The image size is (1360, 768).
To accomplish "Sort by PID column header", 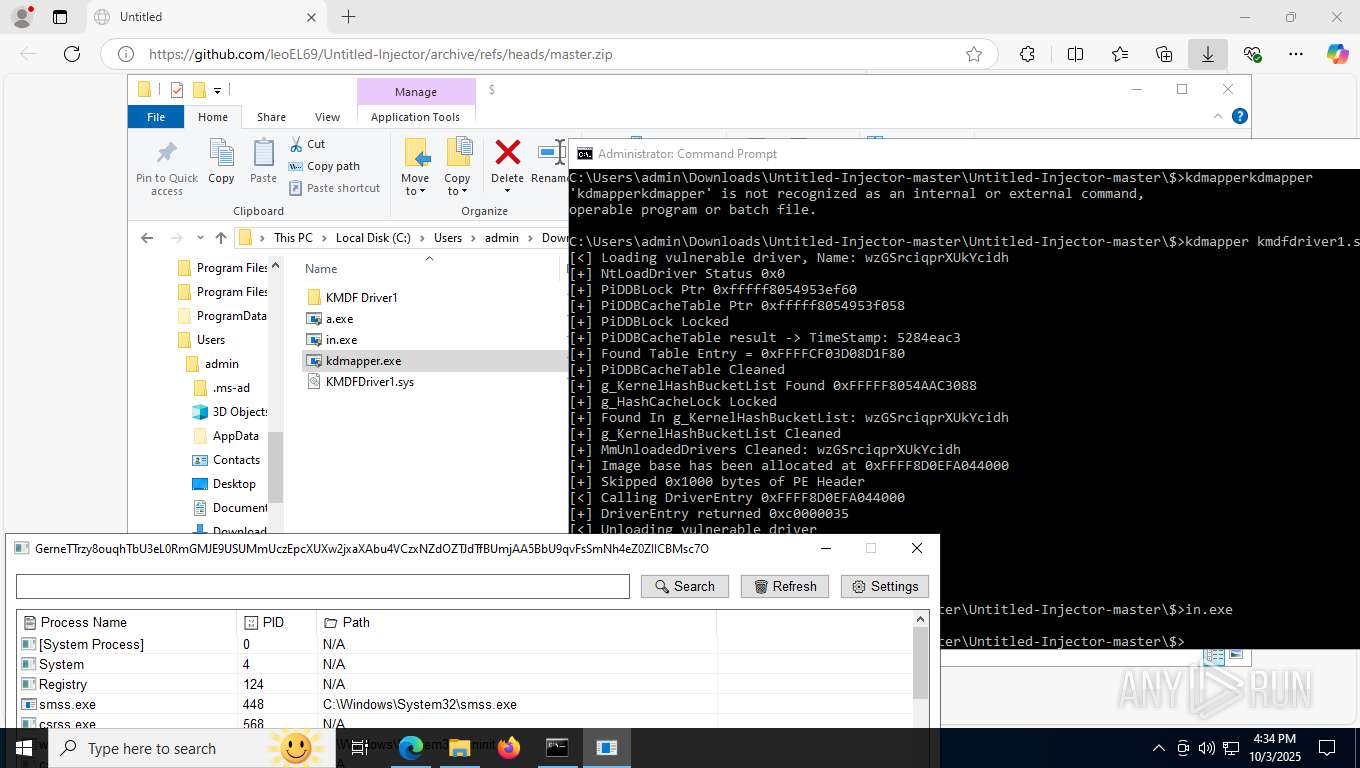I will point(276,622).
